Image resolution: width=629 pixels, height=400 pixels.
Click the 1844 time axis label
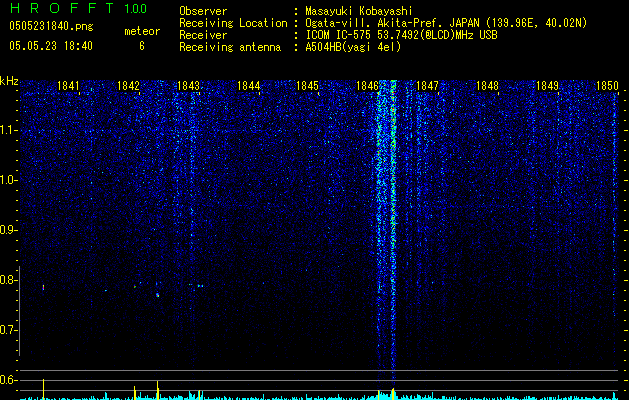pos(248,86)
